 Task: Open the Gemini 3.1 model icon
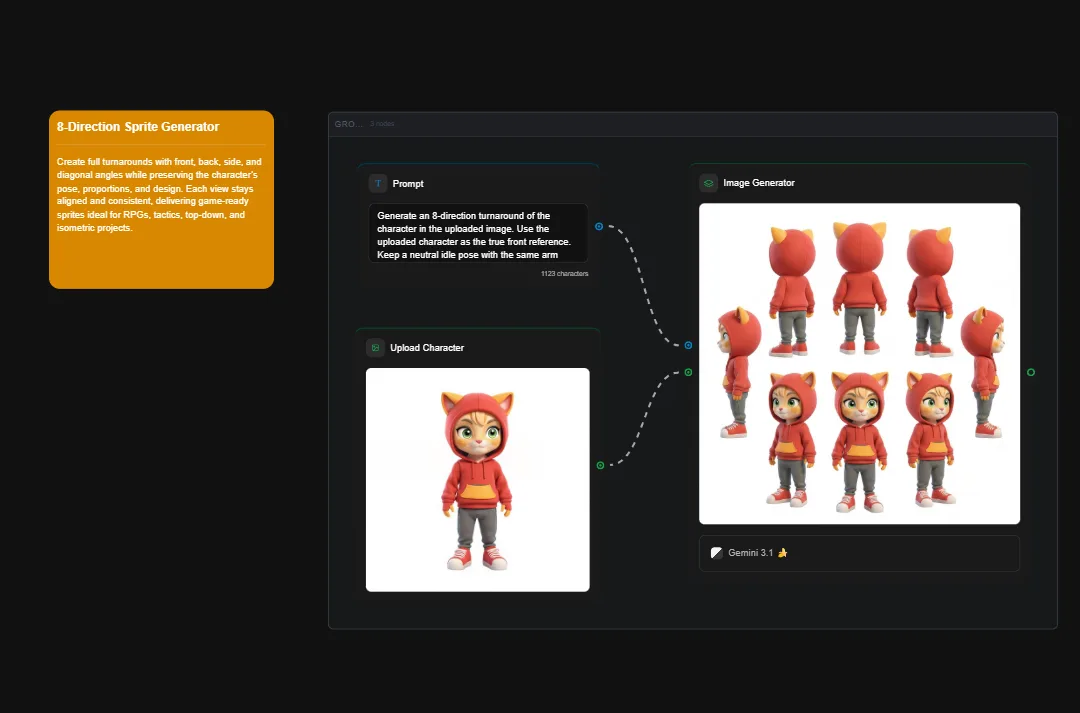(716, 552)
